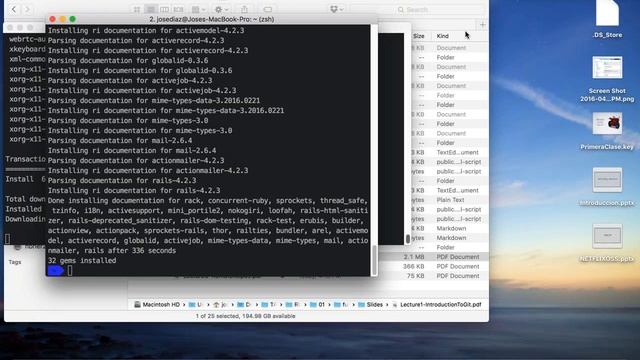Image resolution: width=640 pixels, height=360 pixels.
Task: Select PrimeraClase.key on the desktop
Action: point(607,131)
